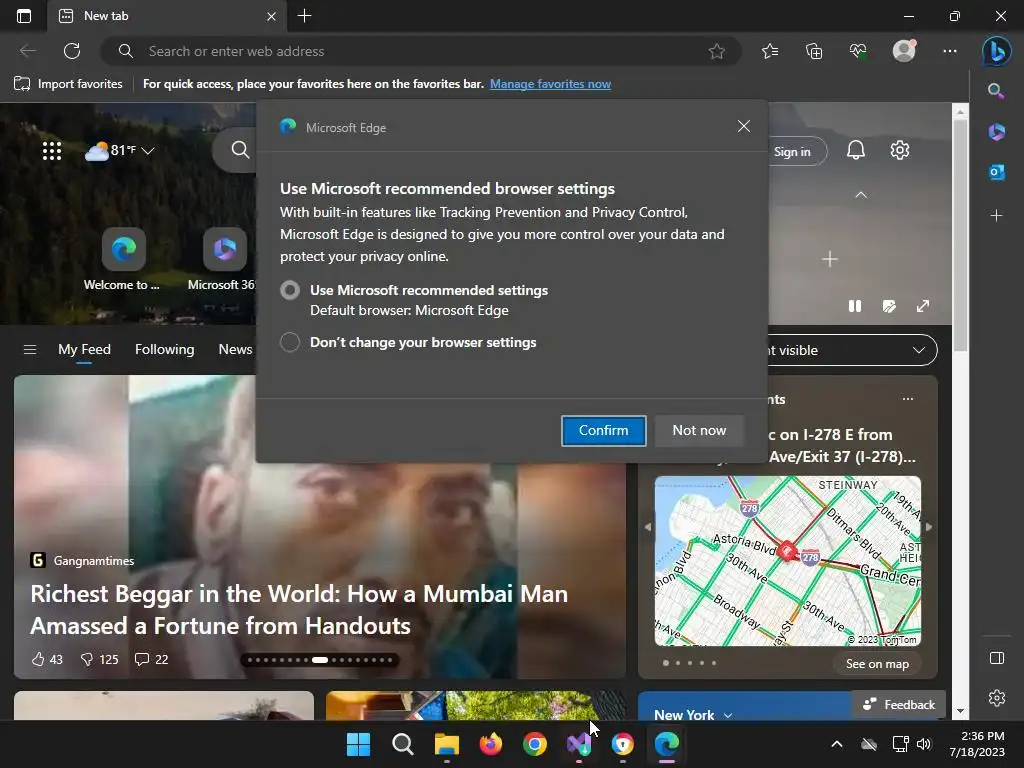This screenshot has height=768, width=1024.
Task: Open the feed hamburger menu
Action: tap(29, 349)
